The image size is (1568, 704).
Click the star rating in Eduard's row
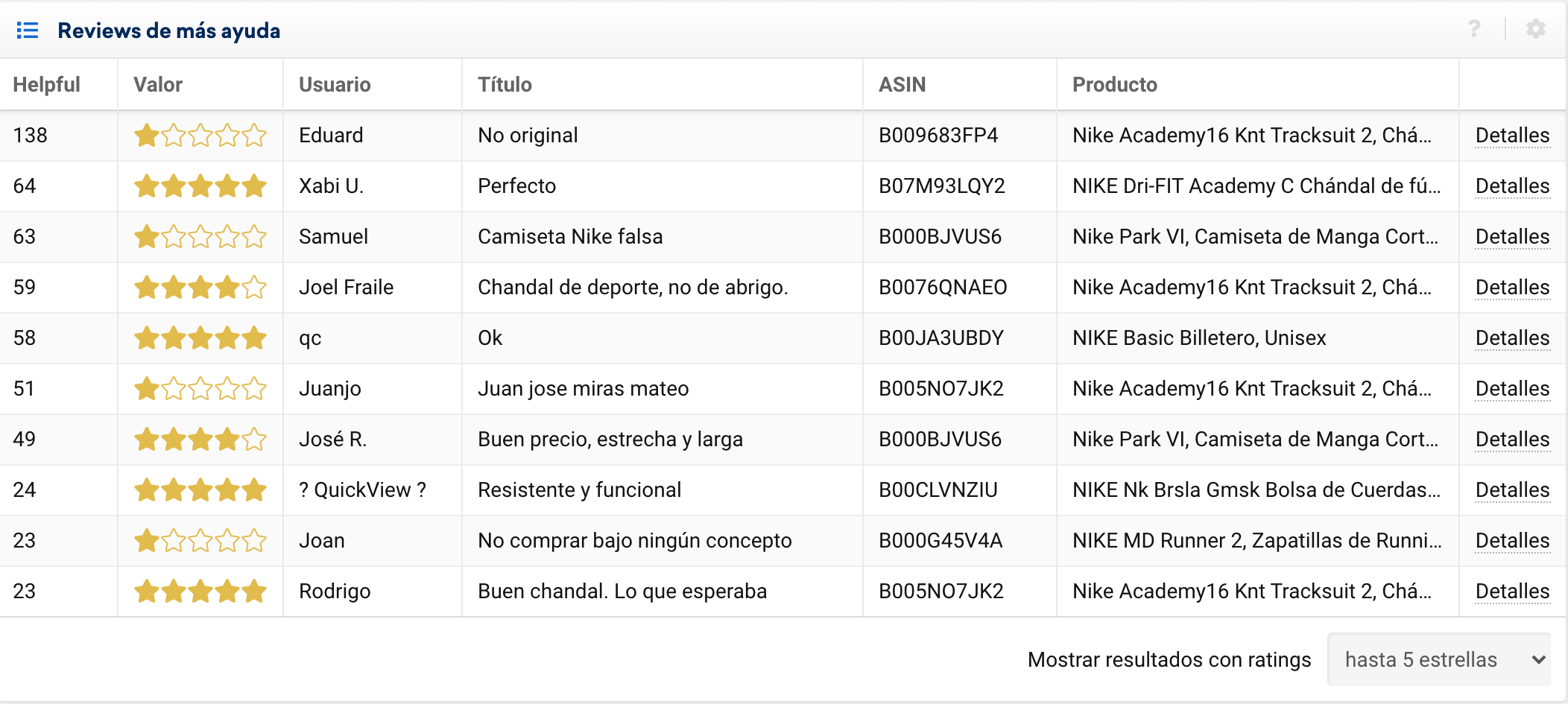200,136
